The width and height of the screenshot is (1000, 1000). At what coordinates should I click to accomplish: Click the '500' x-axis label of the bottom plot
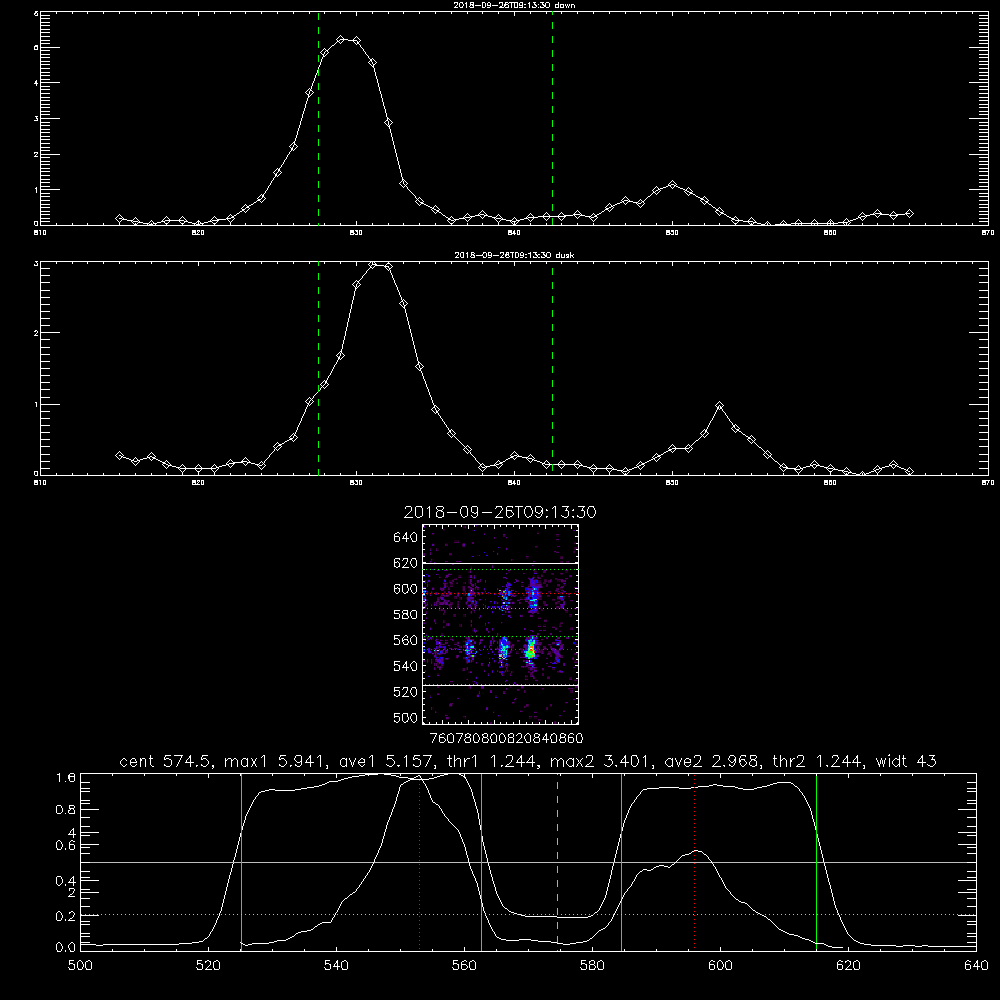click(x=80, y=966)
